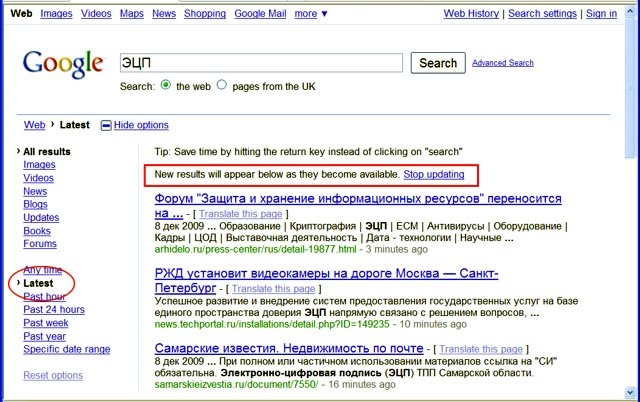Select 'the web' radio button
The width and height of the screenshot is (640, 402).
pos(166,85)
